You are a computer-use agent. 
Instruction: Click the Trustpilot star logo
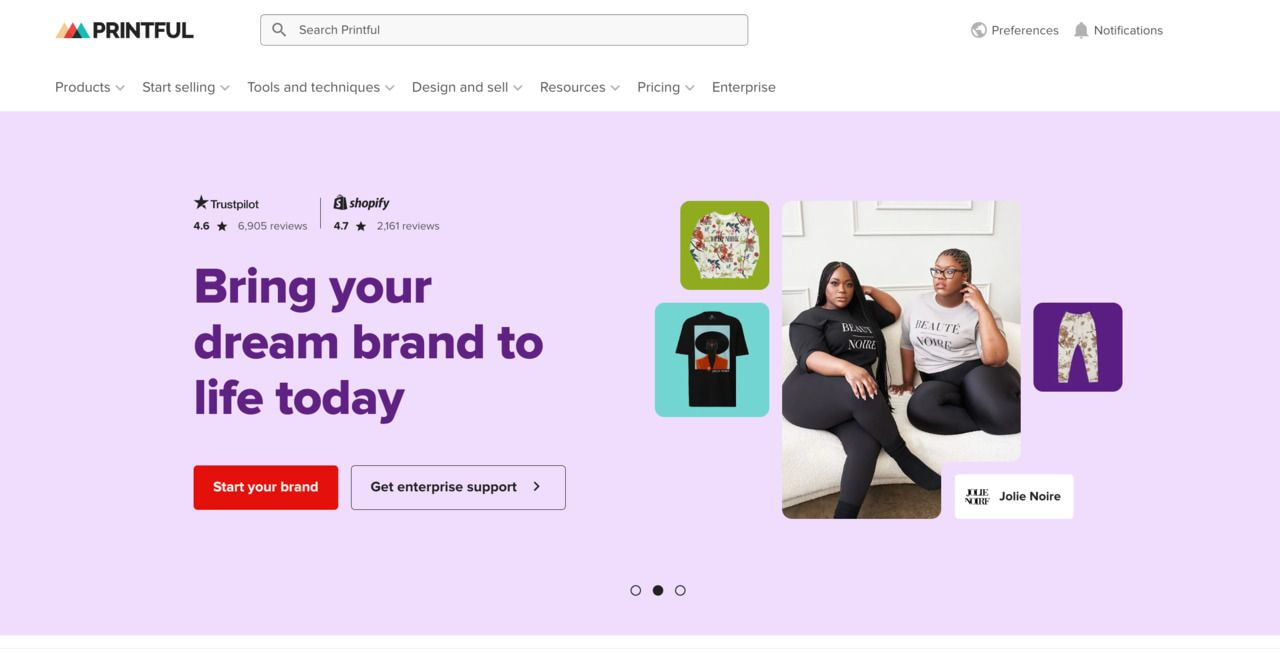tap(201, 202)
